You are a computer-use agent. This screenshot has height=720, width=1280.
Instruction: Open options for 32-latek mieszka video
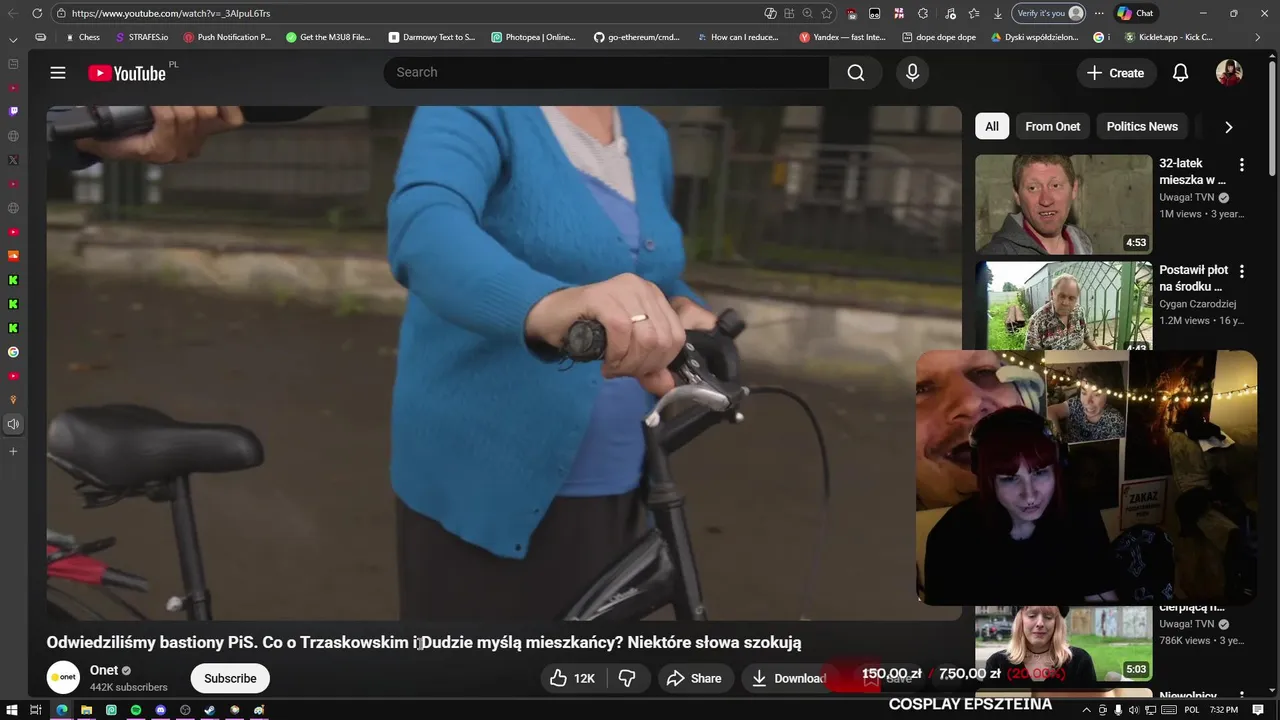(1242, 165)
